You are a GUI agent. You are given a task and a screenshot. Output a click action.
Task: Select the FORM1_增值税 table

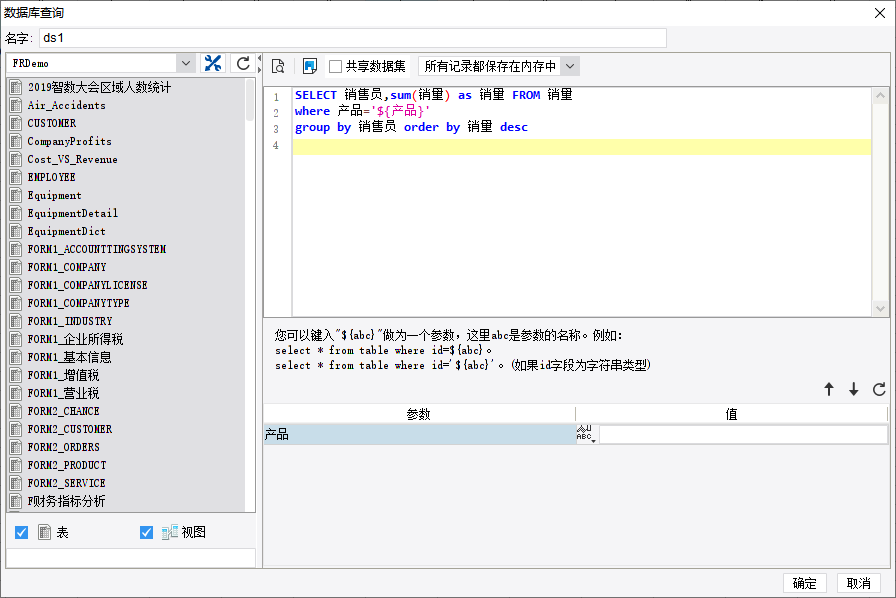(63, 375)
